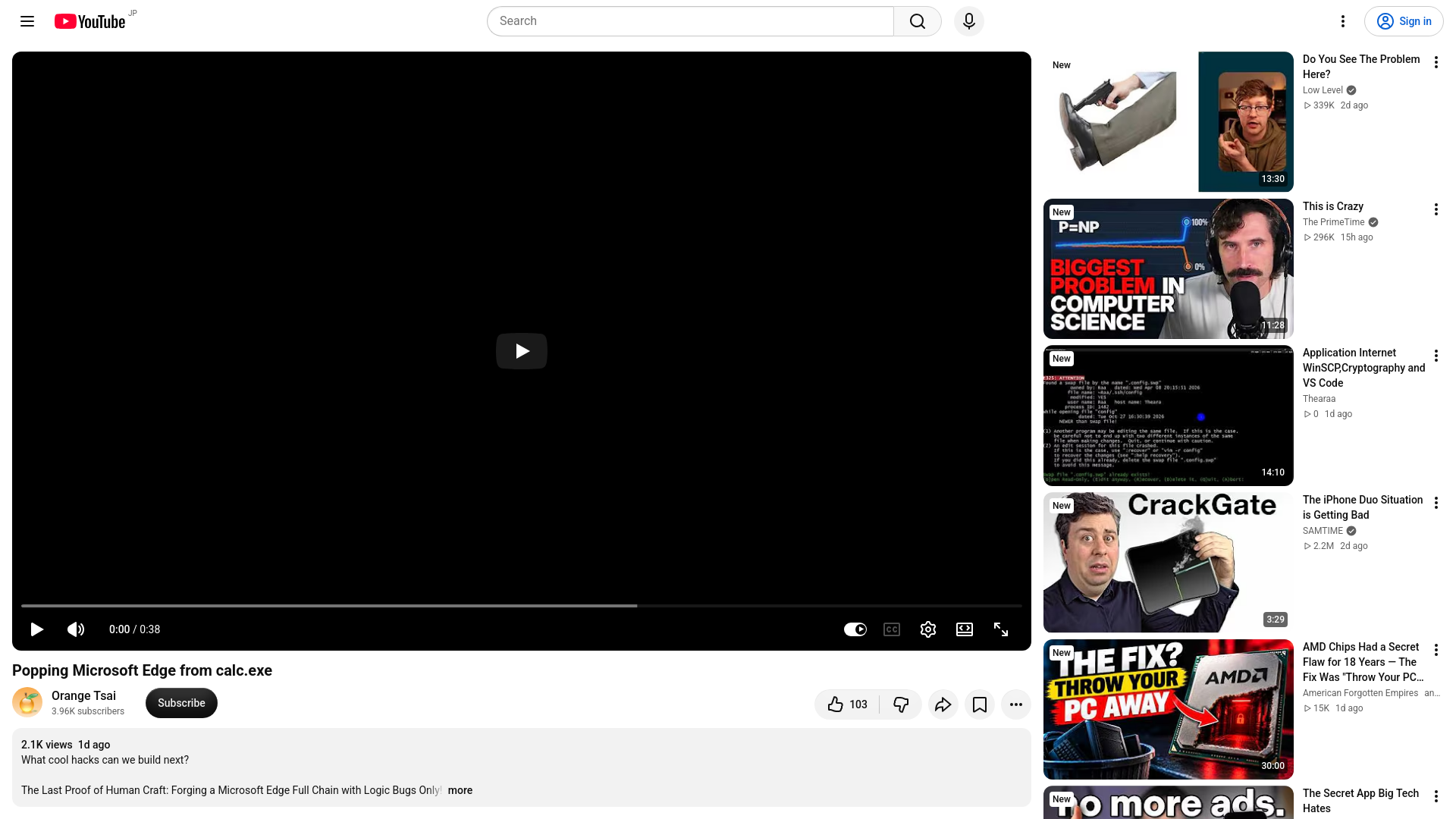Image resolution: width=1456 pixels, height=819 pixels.
Task: Expand description with 'more'
Action: (x=460, y=790)
